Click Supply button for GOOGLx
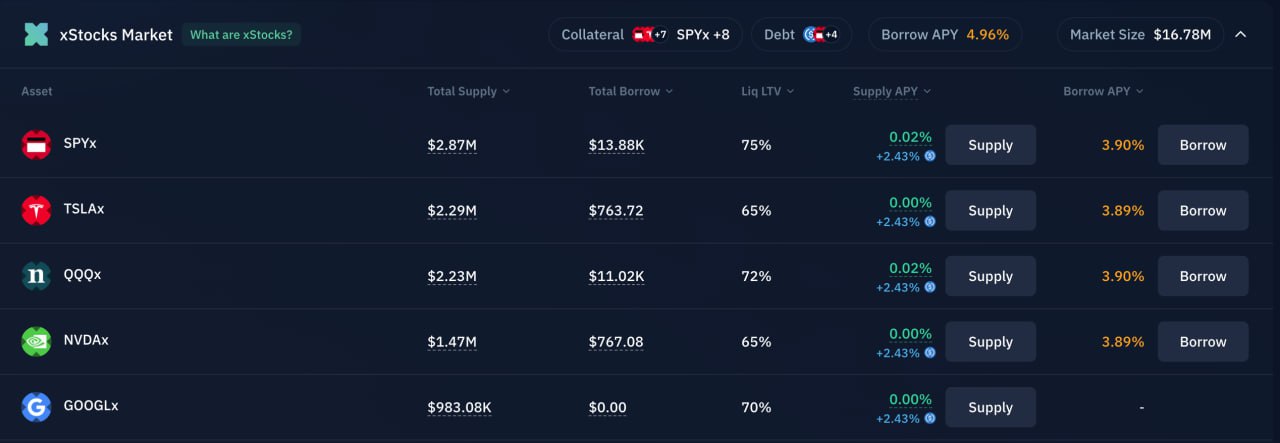 point(990,407)
